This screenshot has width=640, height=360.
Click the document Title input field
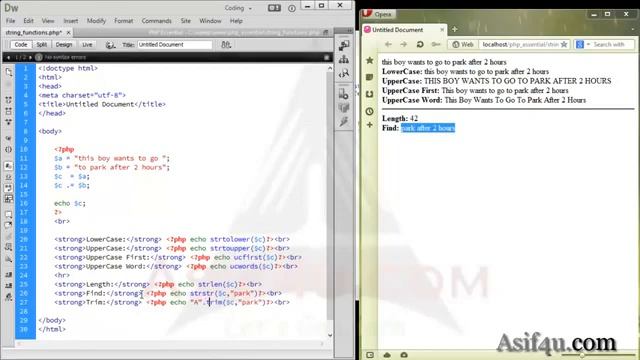click(175, 44)
